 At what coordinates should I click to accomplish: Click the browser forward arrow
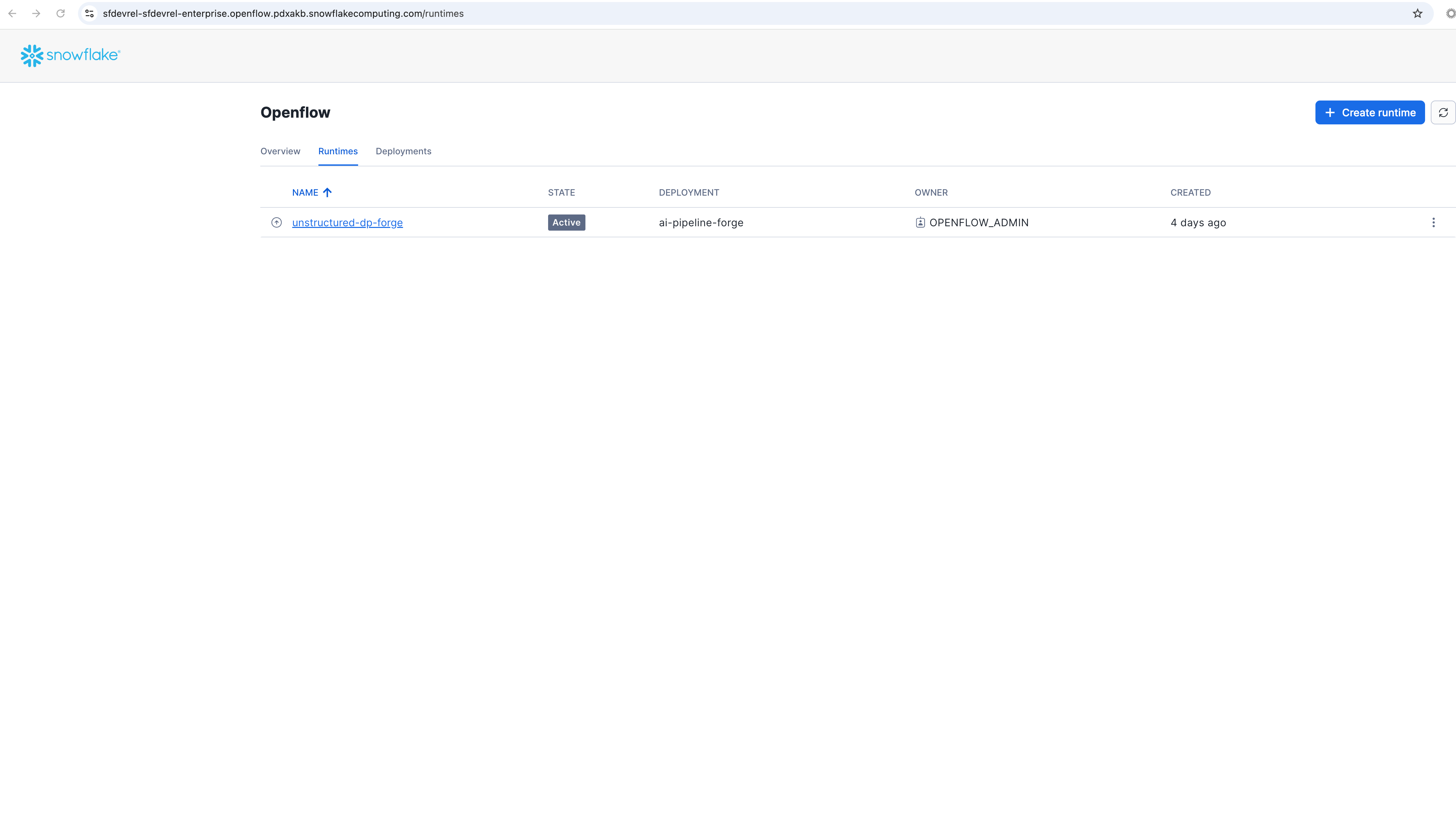tap(36, 13)
